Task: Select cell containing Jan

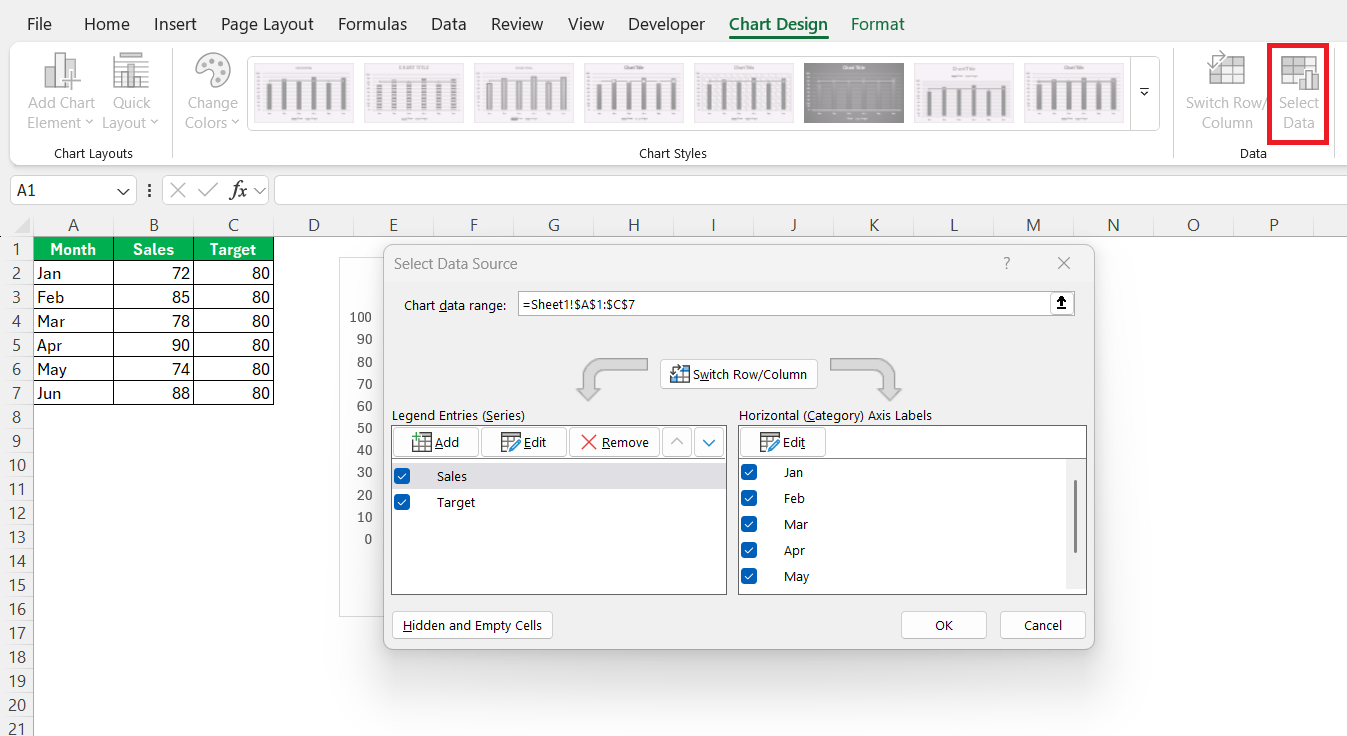Action: pyautogui.click(x=73, y=273)
